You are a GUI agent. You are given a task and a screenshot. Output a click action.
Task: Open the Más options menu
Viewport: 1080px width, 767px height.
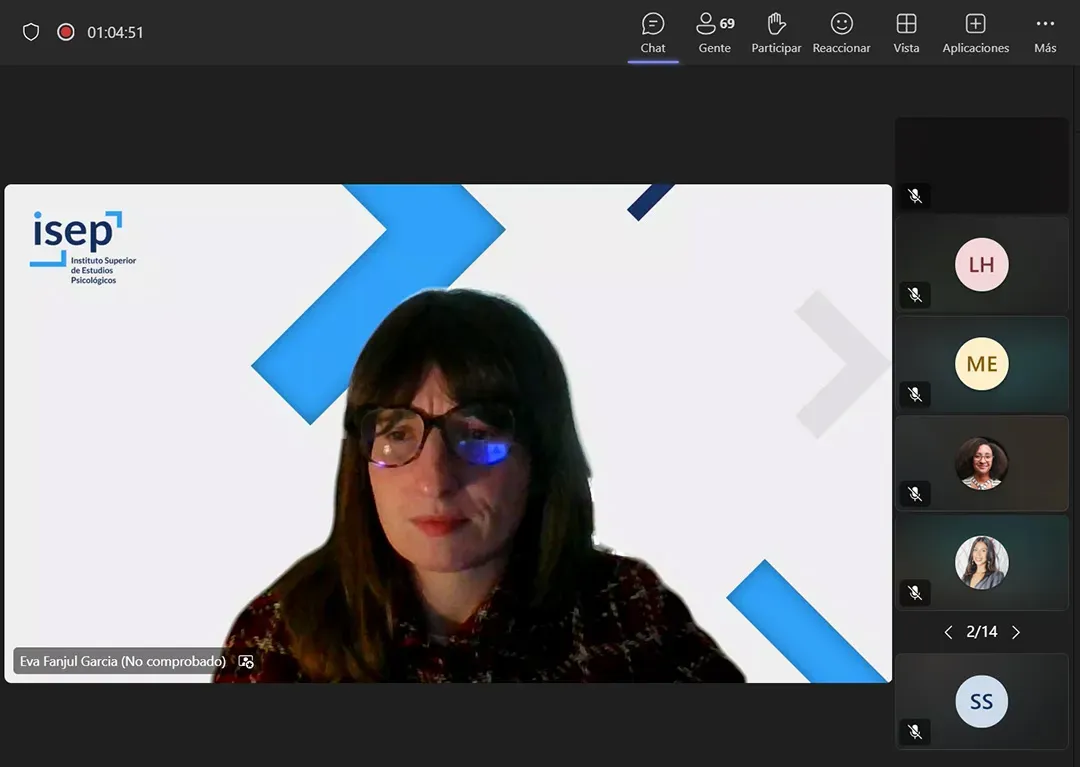tap(1045, 33)
